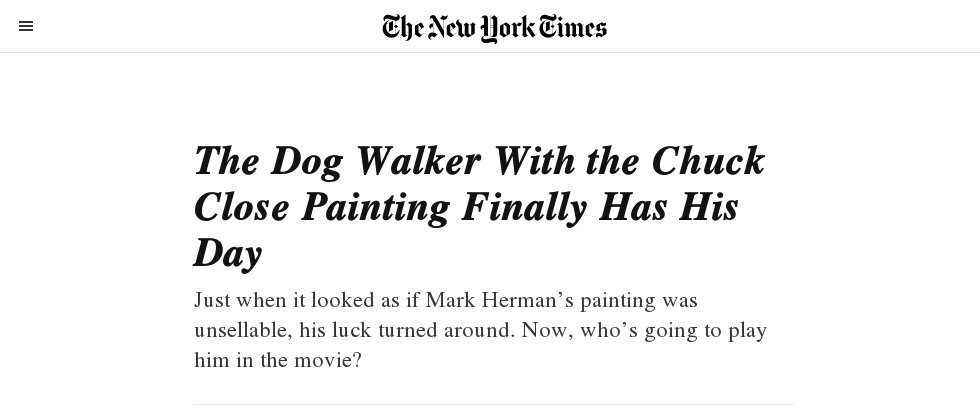Screen dimensions: 980x408
Task: Click "The" at the masthead logo start
Action: [402, 27]
